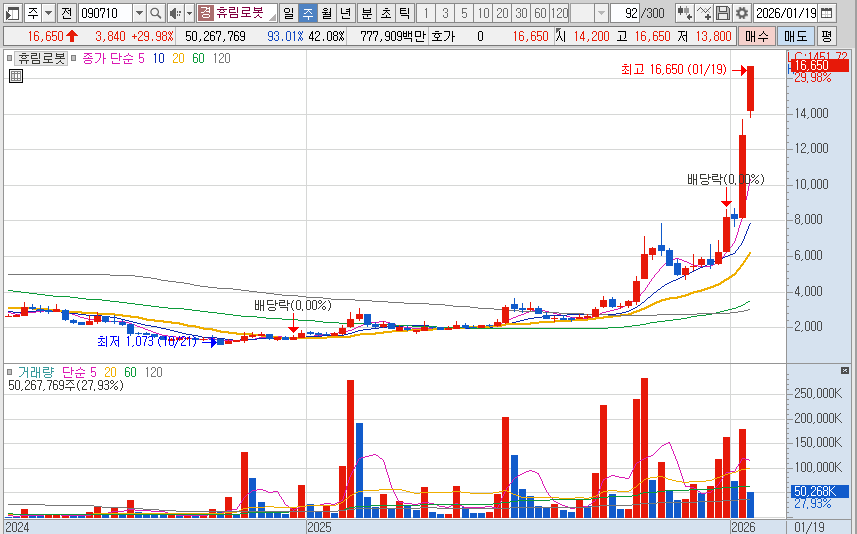Click the volume value 50,267,769
This screenshot has width=857, height=534.
click(215, 36)
